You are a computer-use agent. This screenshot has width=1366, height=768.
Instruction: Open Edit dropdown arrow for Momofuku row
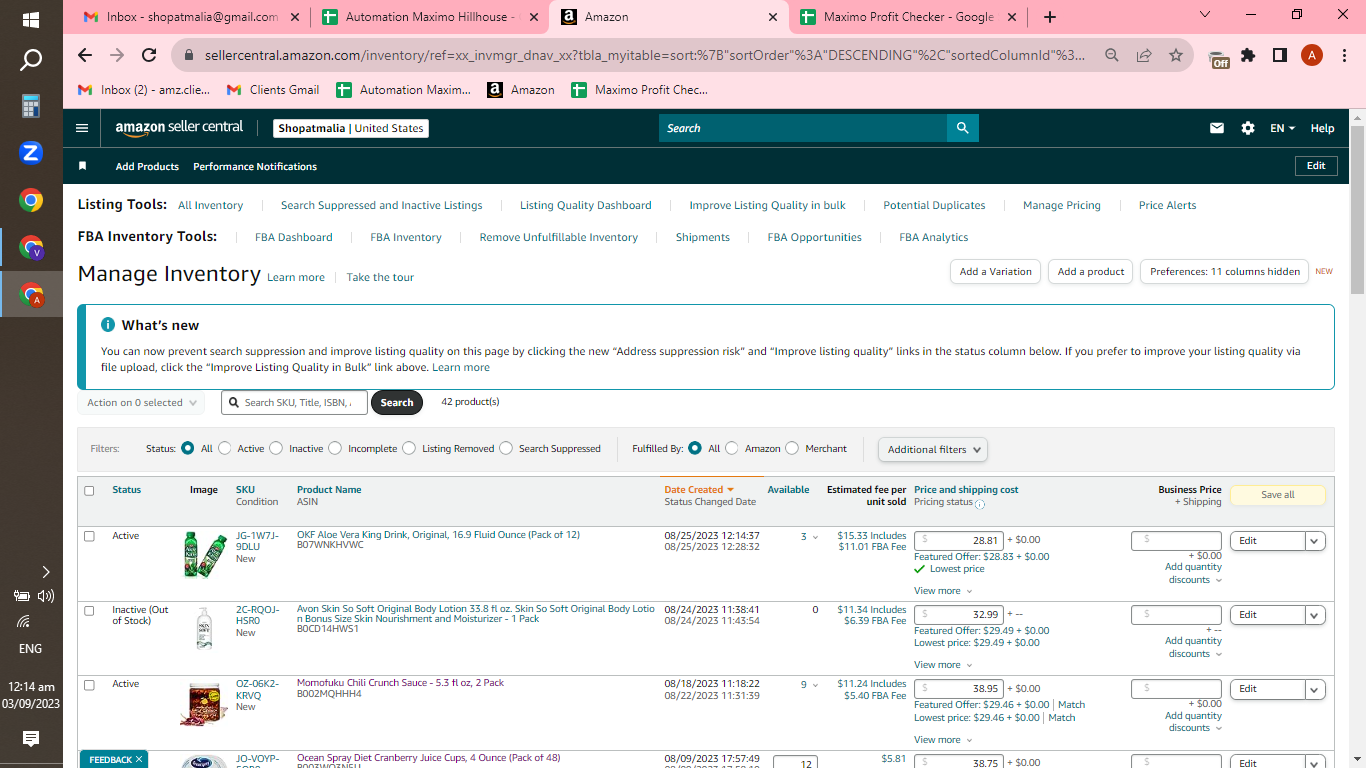pos(1315,689)
